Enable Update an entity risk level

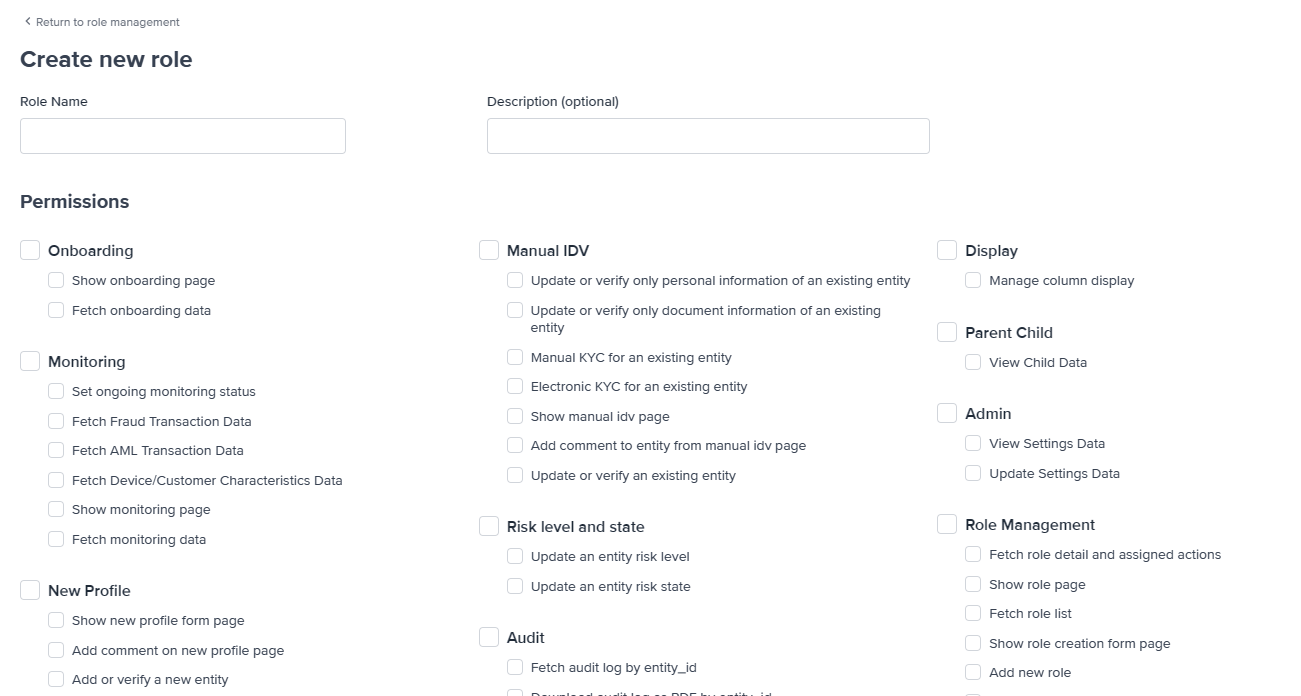pos(515,556)
